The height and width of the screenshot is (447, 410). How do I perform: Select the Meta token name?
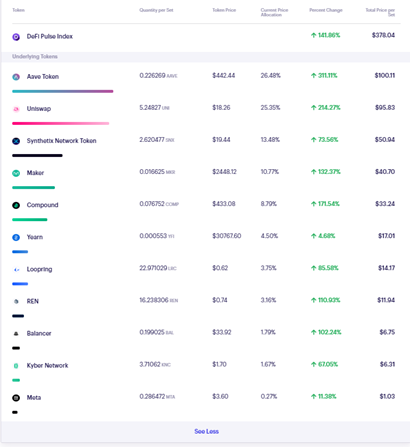34,397
